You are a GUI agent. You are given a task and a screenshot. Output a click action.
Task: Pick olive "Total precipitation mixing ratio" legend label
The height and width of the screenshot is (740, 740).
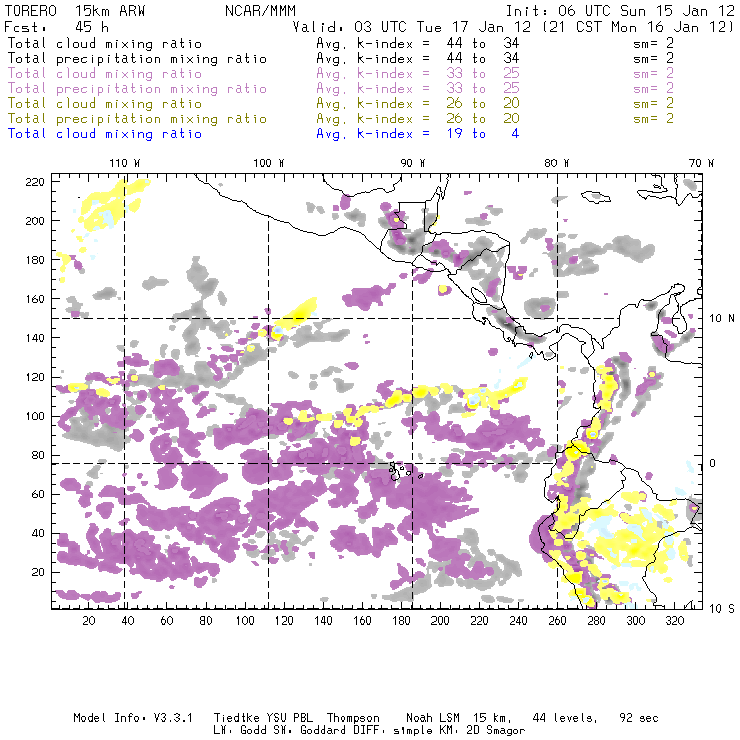[x=137, y=119]
